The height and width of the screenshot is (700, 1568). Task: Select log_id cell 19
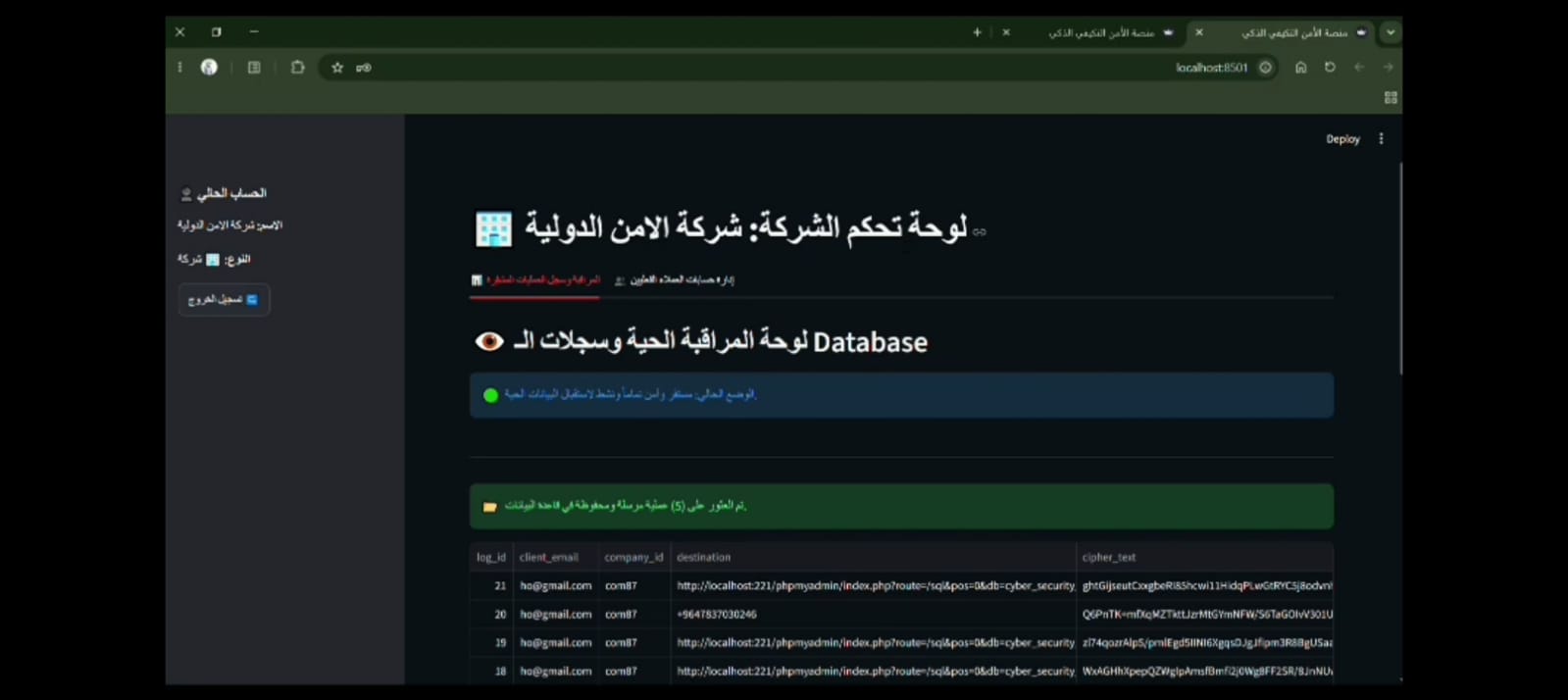491,642
